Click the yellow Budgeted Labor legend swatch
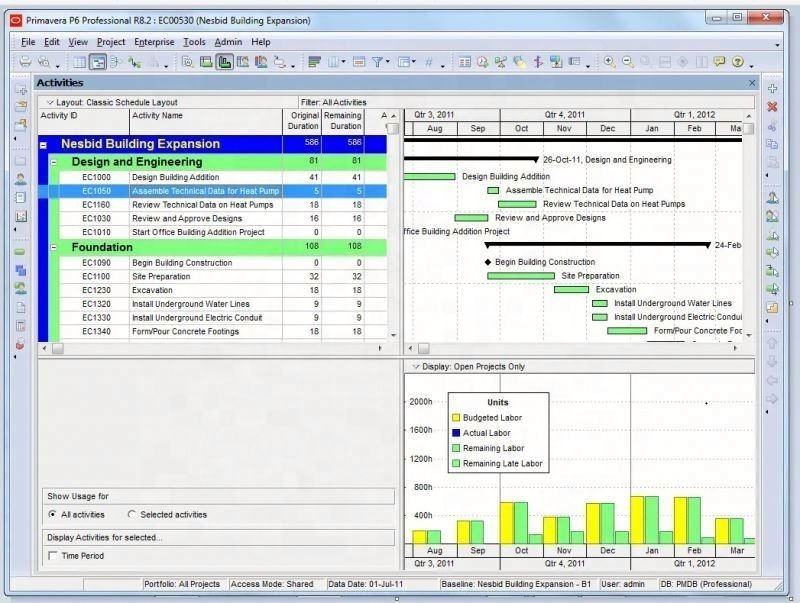The width and height of the screenshot is (800, 603). (455, 418)
